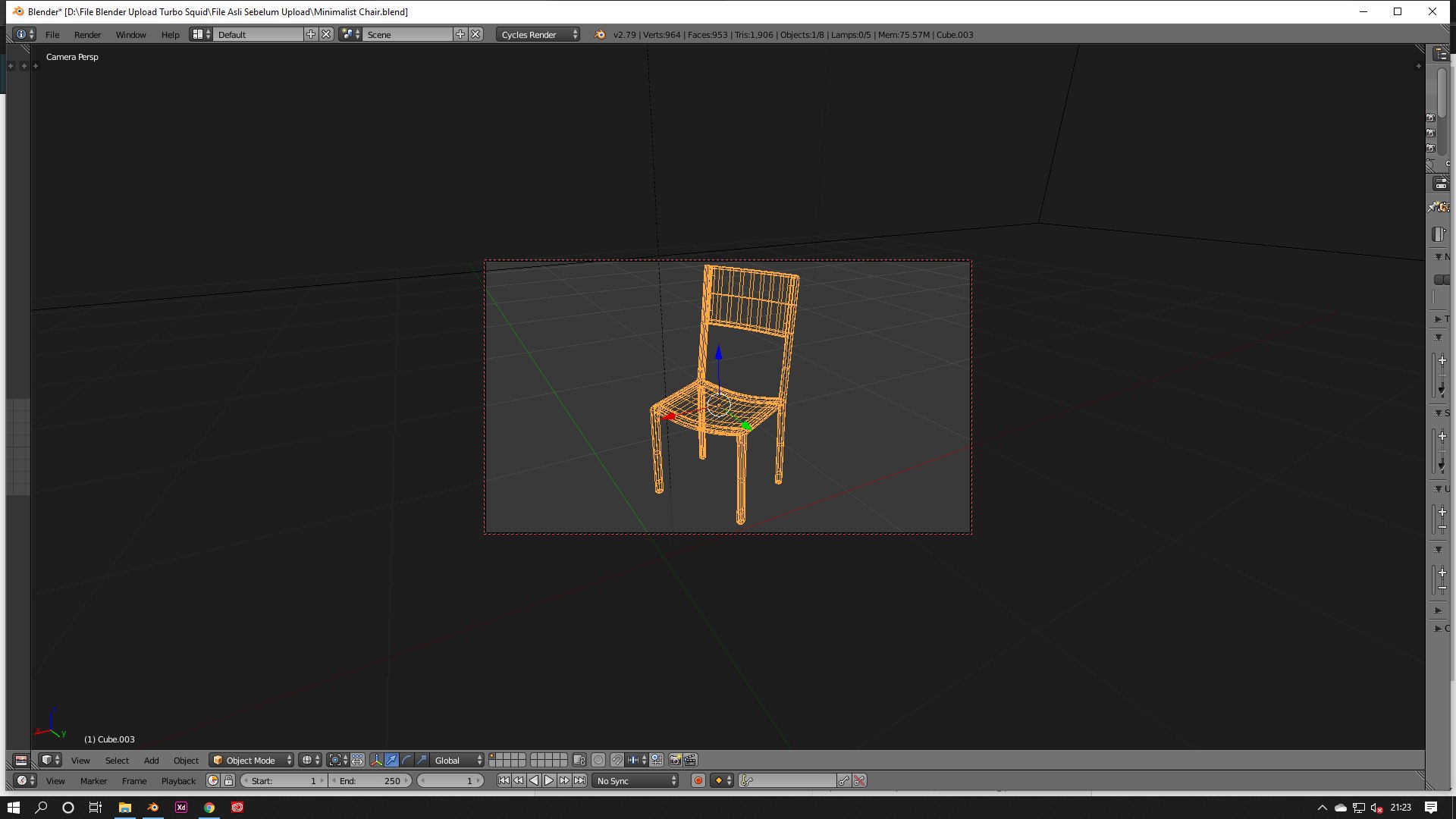Open the Playback menu
This screenshot has width=1456, height=819.
178,781
